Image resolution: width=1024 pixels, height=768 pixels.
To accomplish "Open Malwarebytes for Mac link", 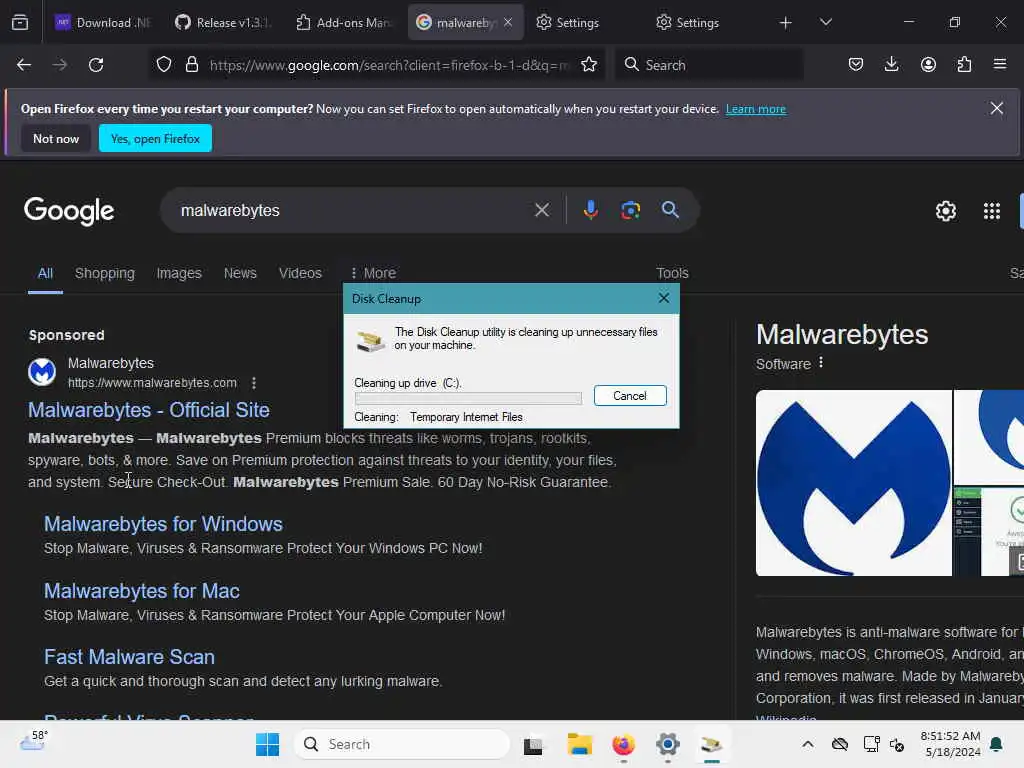I will click(142, 591).
